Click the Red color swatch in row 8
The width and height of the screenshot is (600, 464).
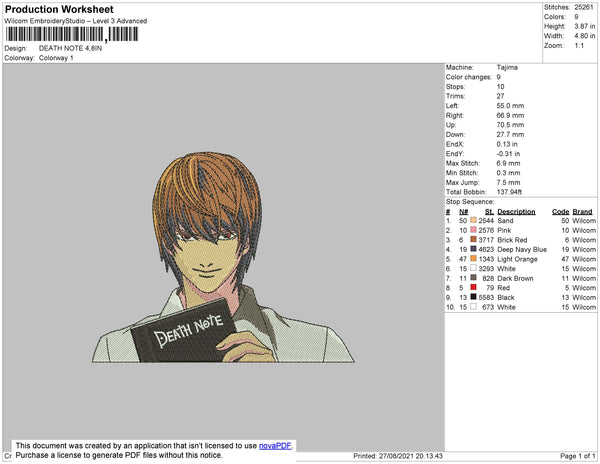point(473,287)
